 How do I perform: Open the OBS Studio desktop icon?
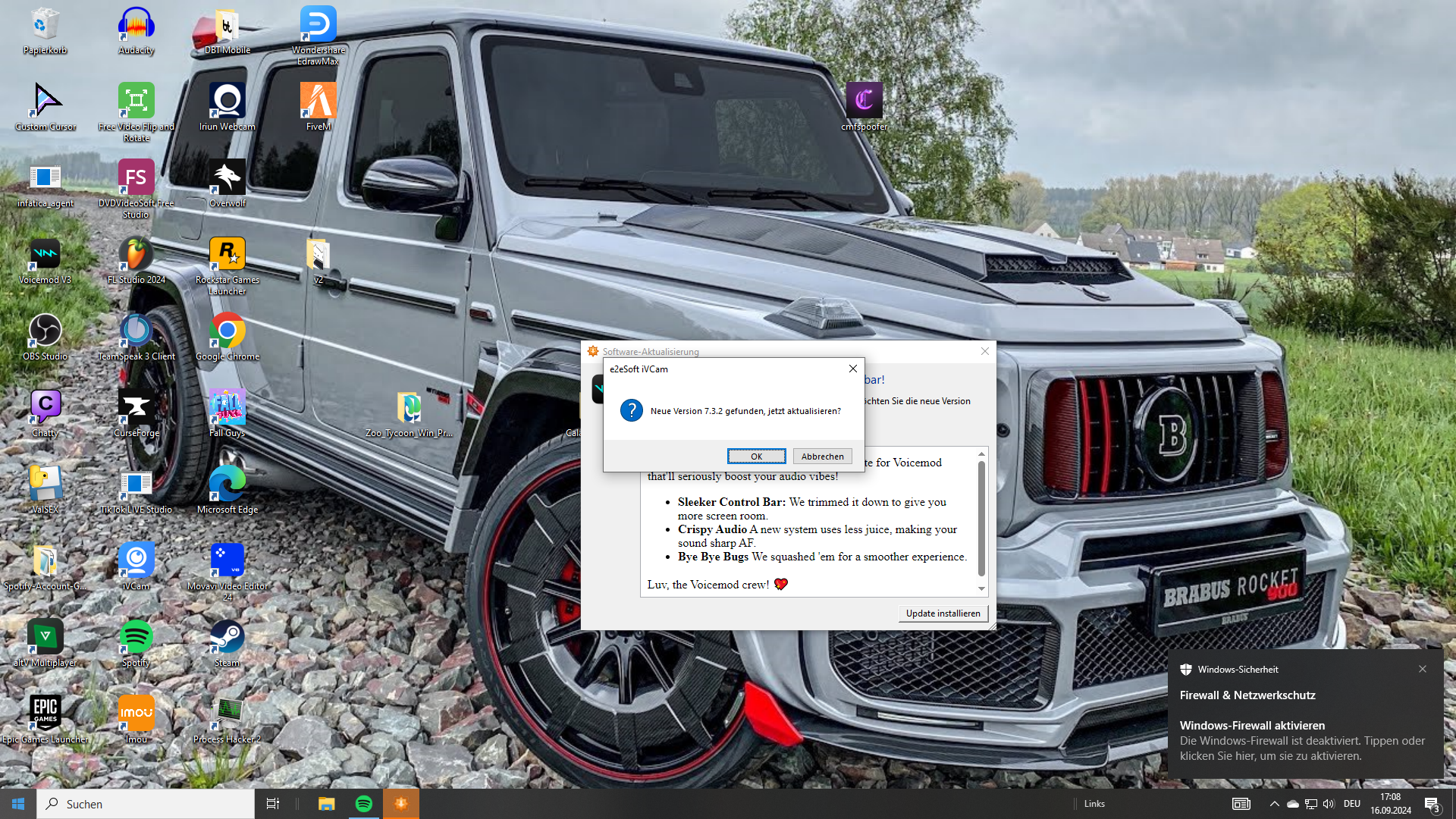pos(45,331)
